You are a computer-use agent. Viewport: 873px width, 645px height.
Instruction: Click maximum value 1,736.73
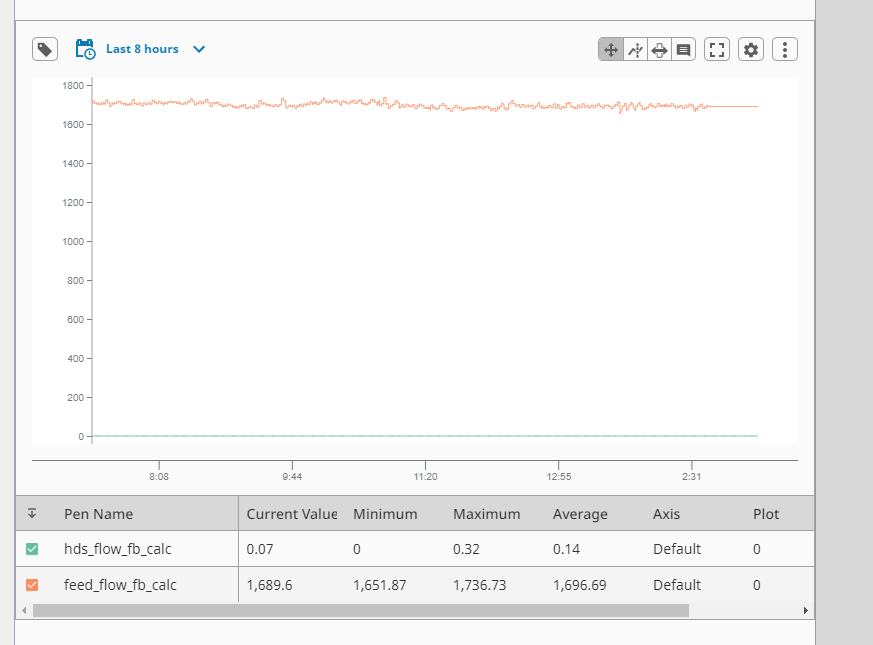click(479, 585)
